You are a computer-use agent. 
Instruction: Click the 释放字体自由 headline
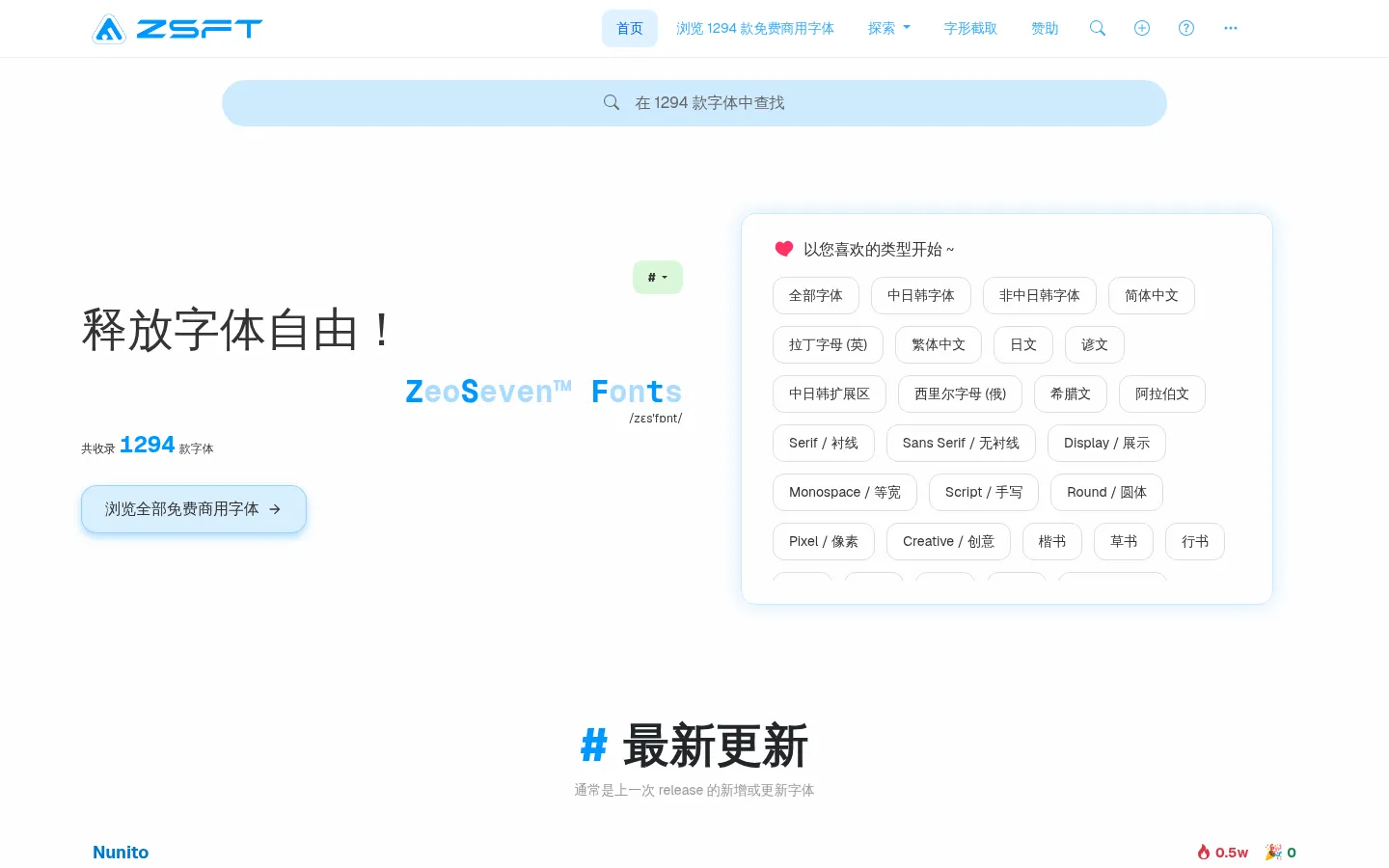tap(237, 330)
